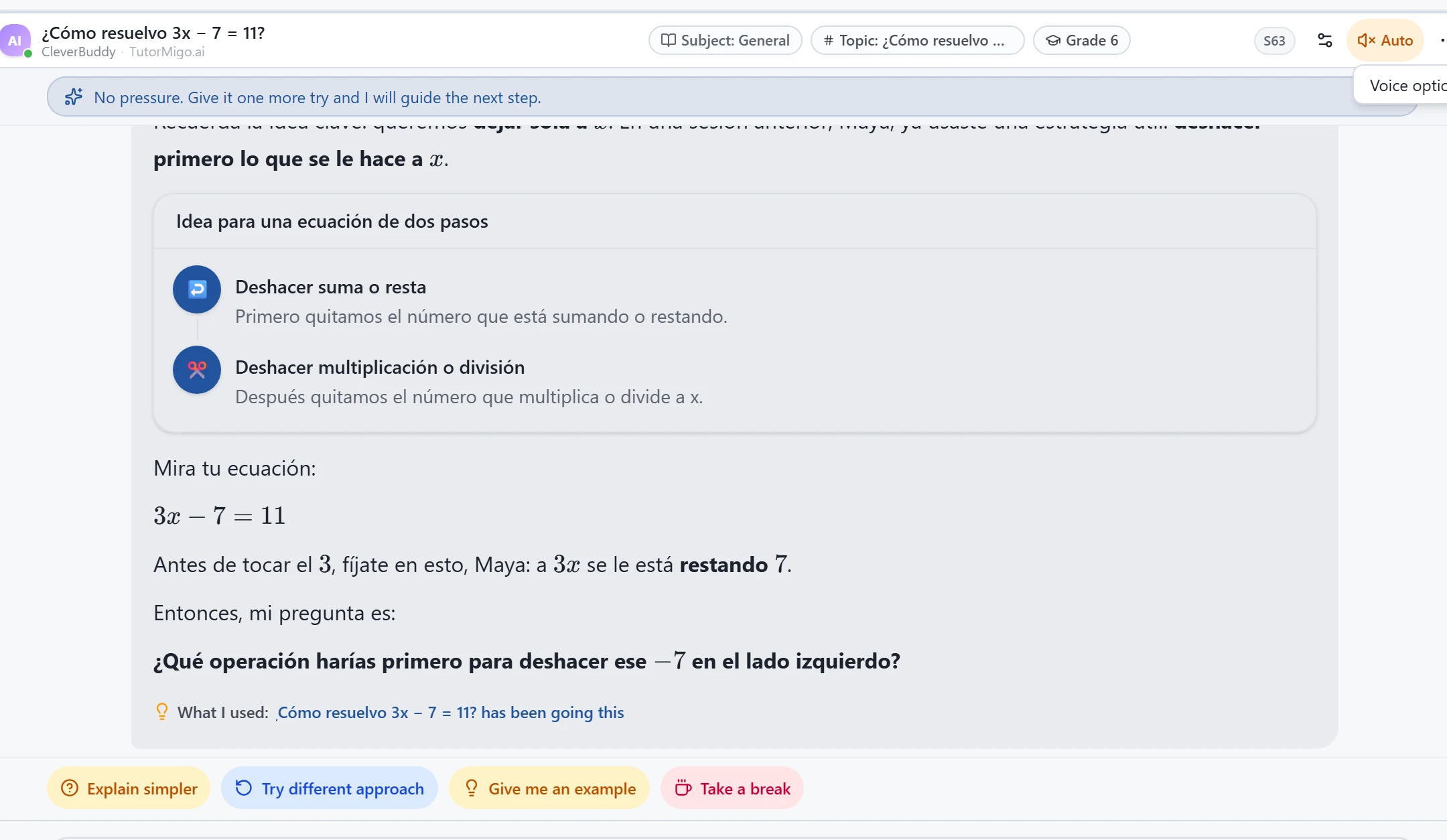Click the S63 badge
This screenshot has width=1447, height=840.
pyautogui.click(x=1274, y=41)
